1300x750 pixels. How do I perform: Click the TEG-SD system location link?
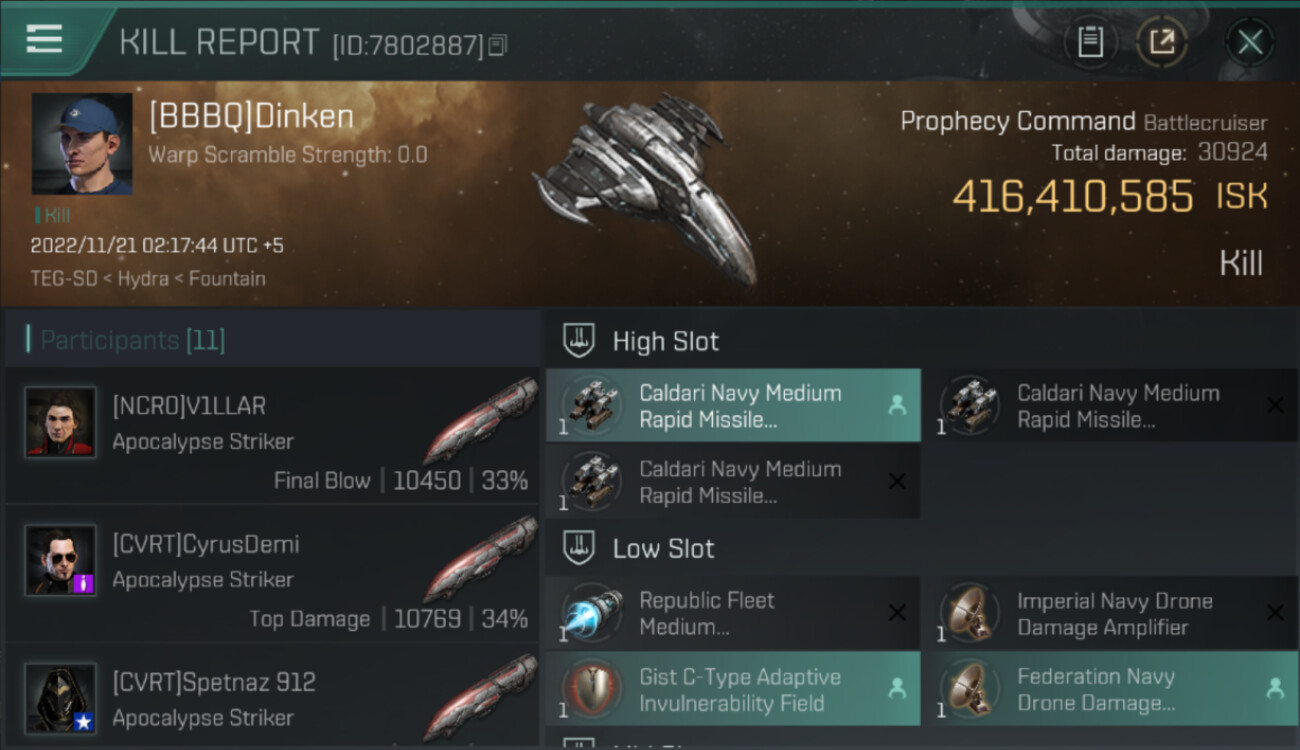pos(63,278)
